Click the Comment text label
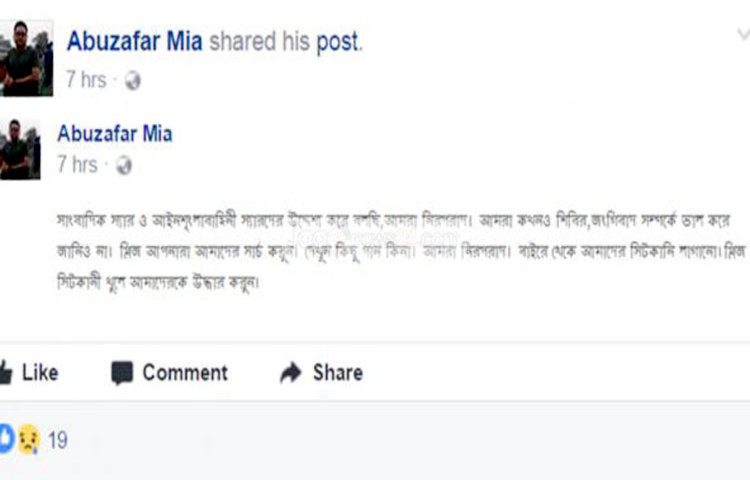This screenshot has width=750, height=480. 185,373
